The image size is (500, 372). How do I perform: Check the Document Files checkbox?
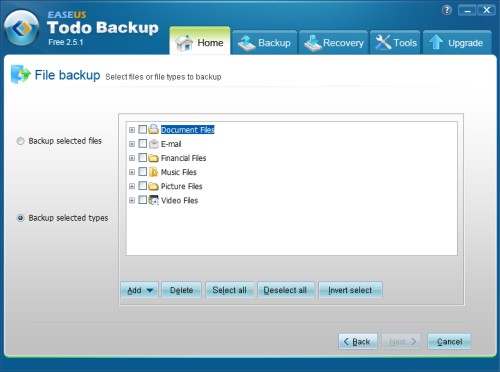click(143, 129)
